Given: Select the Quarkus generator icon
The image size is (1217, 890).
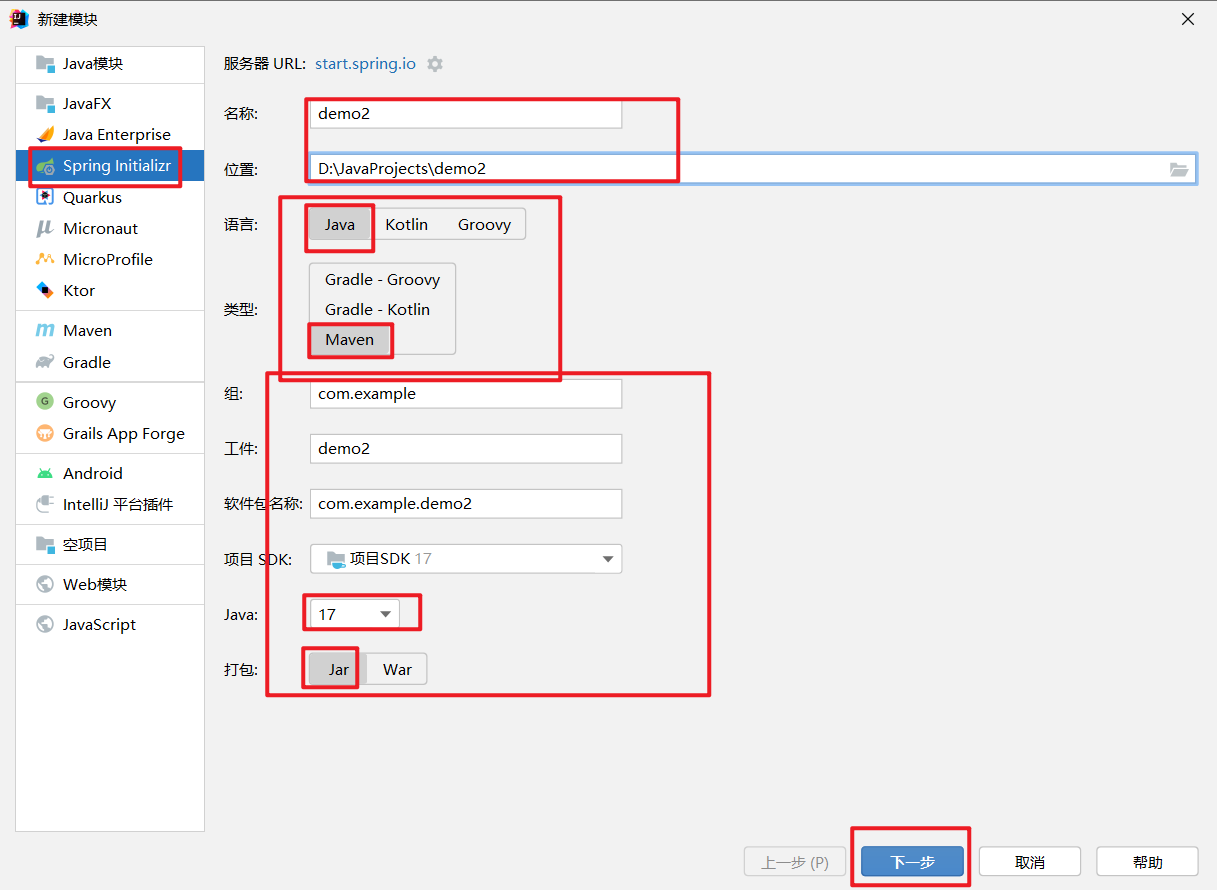Looking at the screenshot, I should coord(45,198).
